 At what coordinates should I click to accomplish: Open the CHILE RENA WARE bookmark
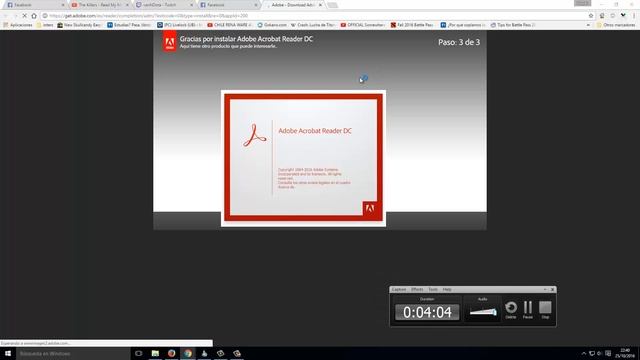[x=229, y=25]
